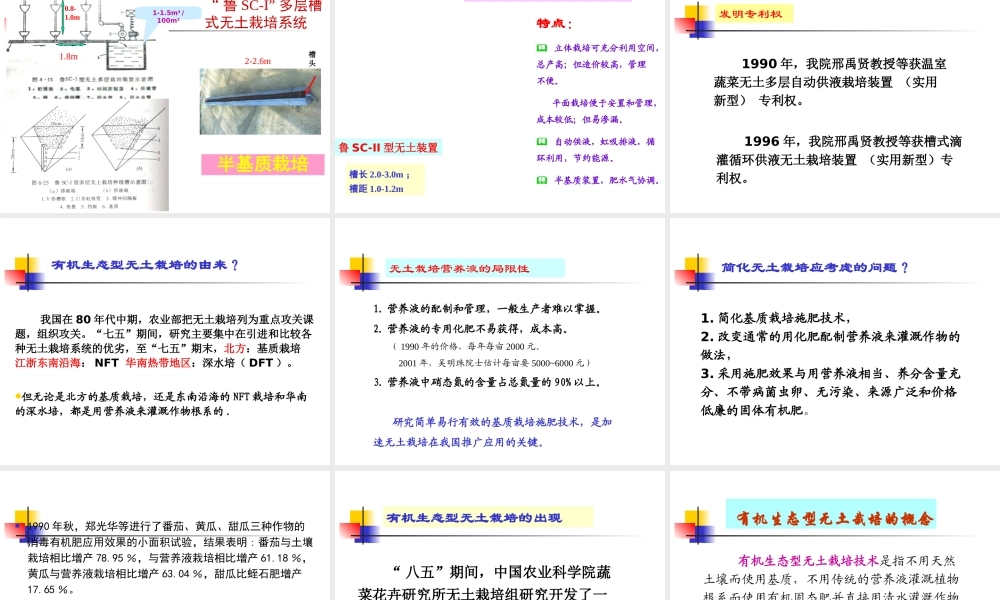Screen dimensions: 1000x600
Task: Click the green 1.8m dimension marker in diagram
Action: 70,45
